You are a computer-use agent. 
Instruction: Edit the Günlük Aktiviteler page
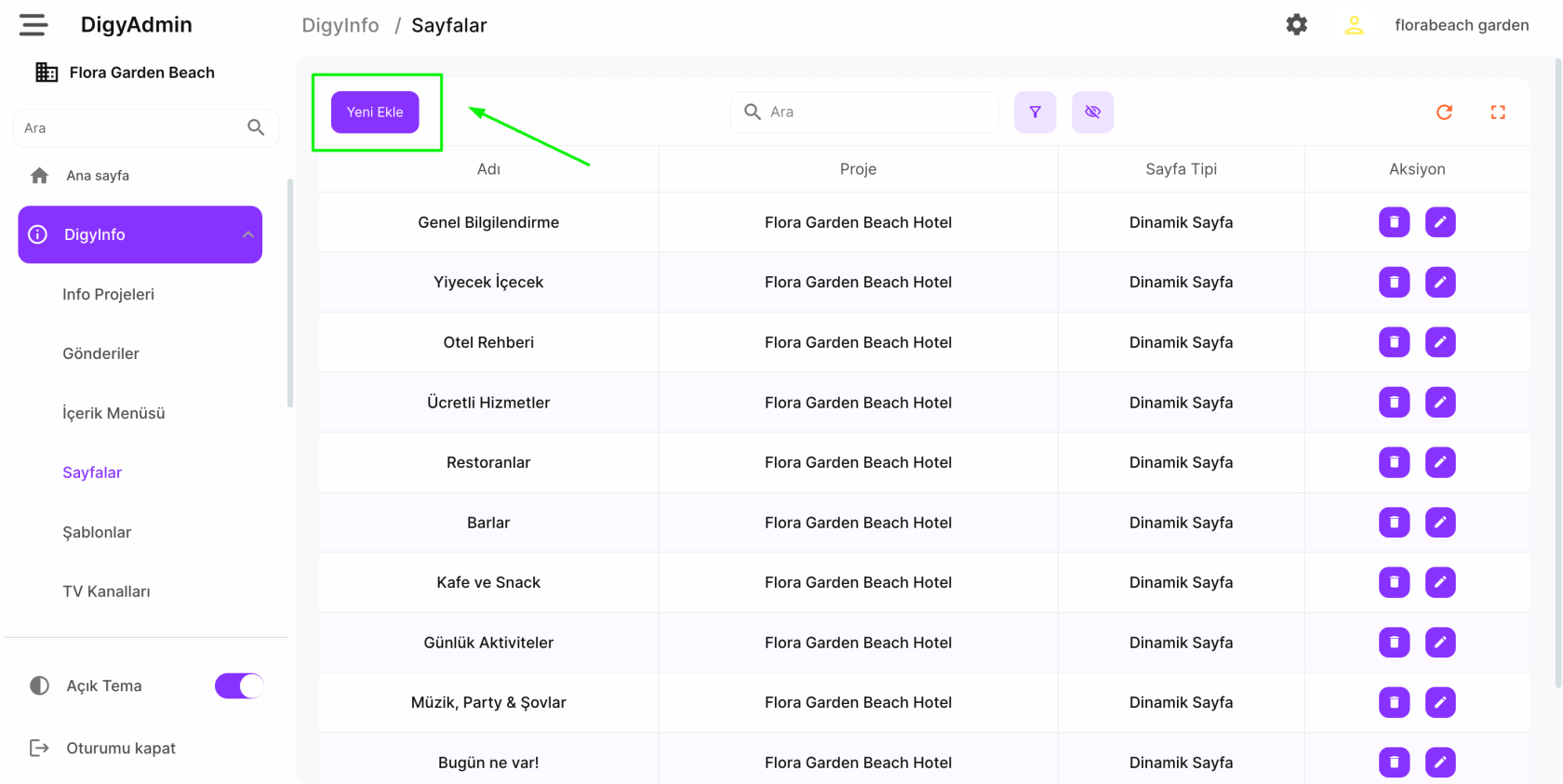point(1440,643)
